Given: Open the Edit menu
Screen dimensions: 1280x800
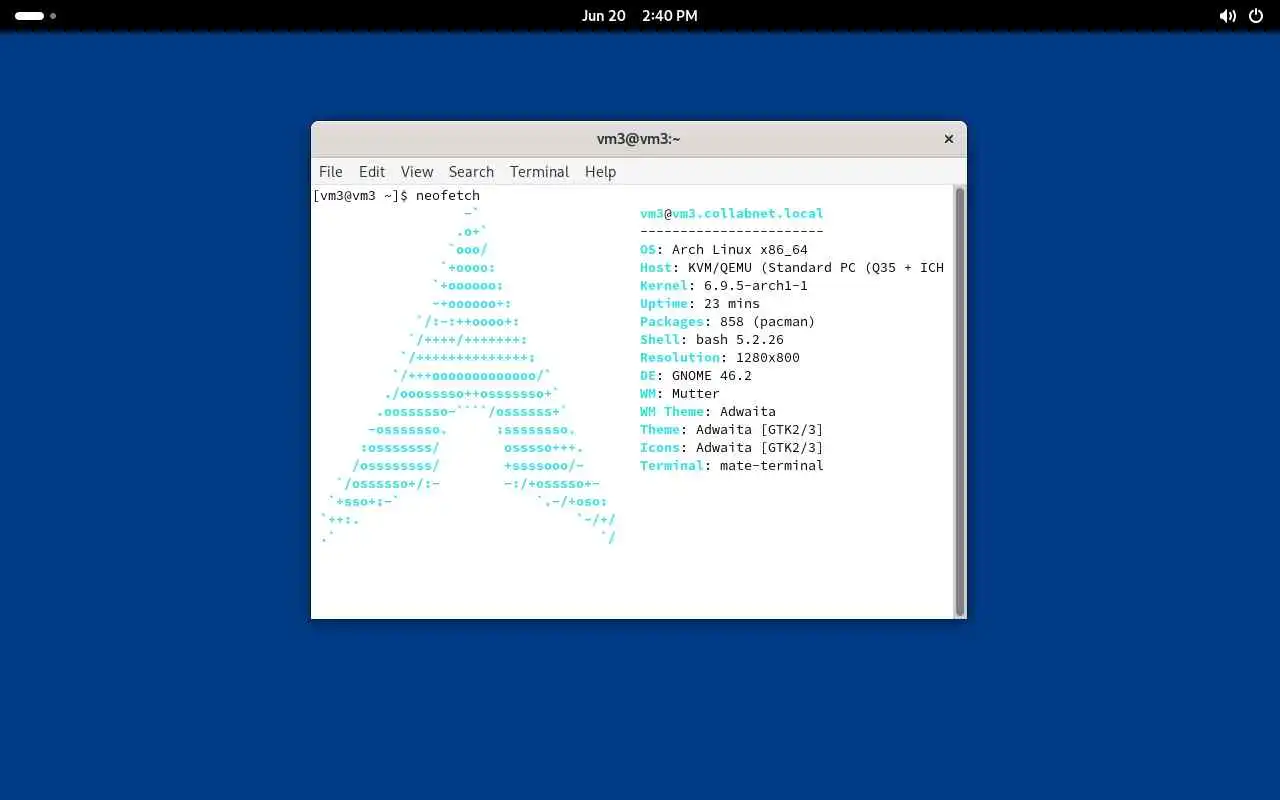Looking at the screenshot, I should pyautogui.click(x=372, y=172).
